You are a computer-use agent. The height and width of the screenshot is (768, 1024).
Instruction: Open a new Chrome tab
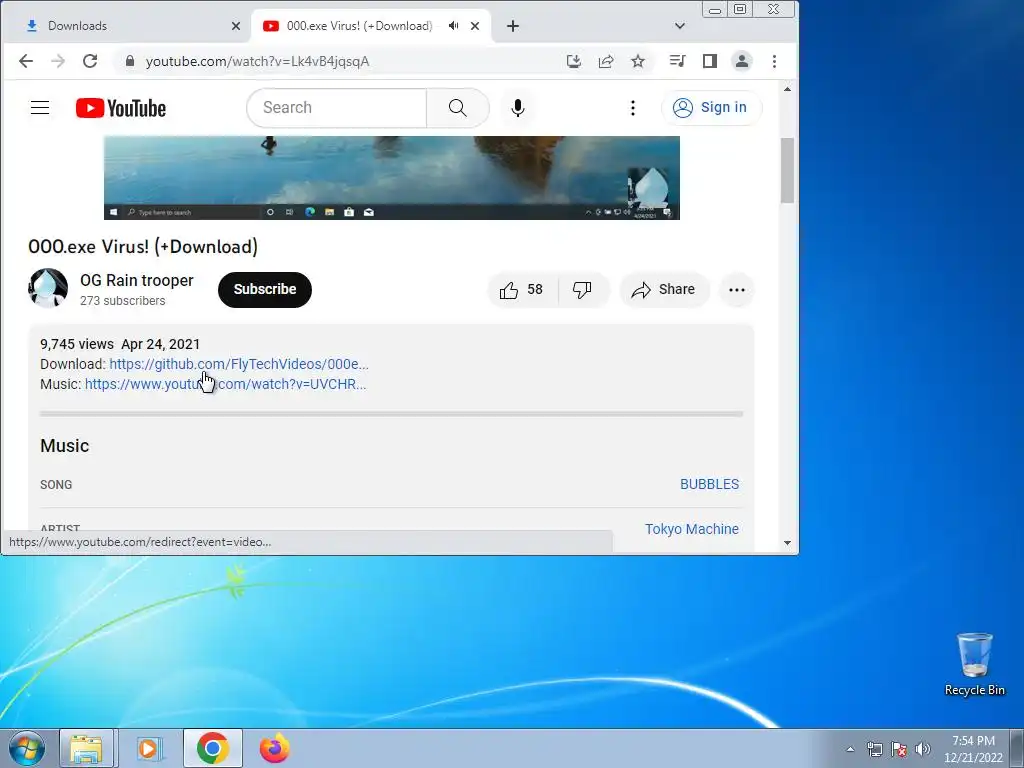pyautogui.click(x=513, y=26)
